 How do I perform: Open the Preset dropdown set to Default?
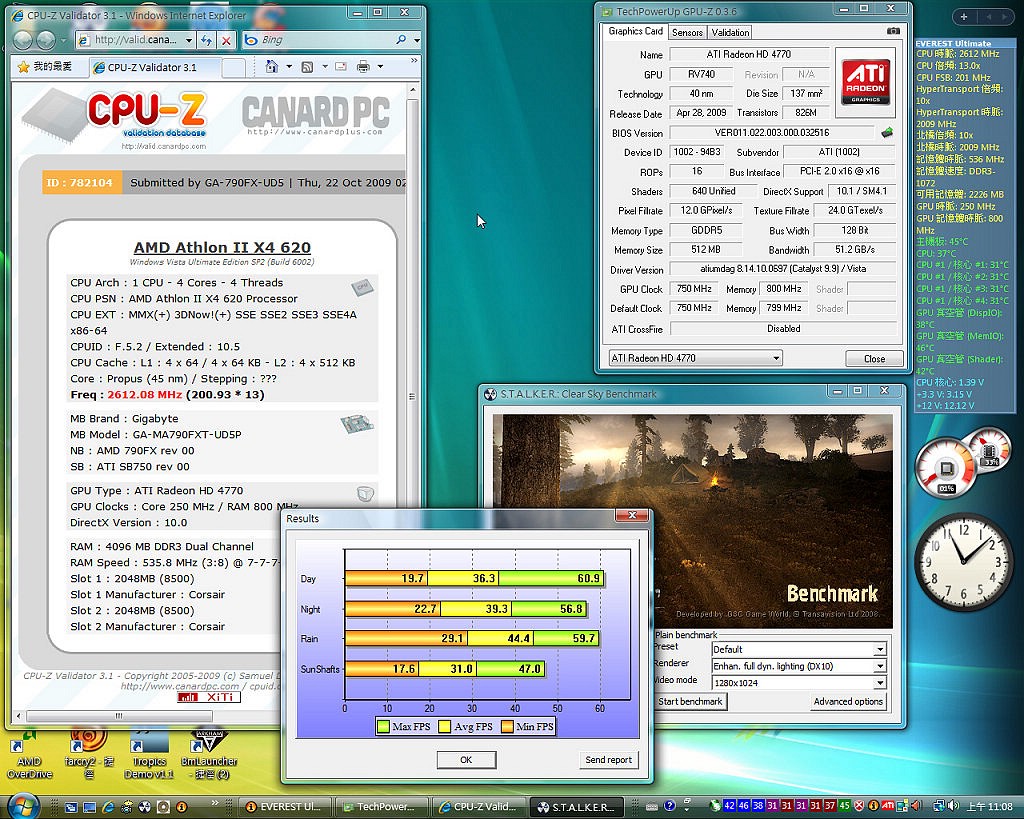click(798, 649)
